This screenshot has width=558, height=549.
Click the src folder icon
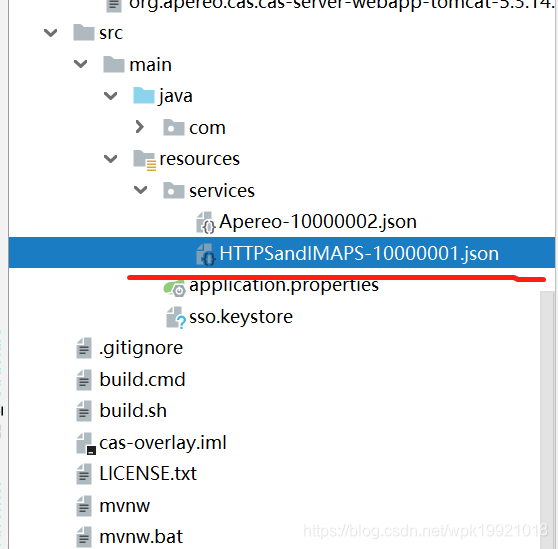coord(84,32)
